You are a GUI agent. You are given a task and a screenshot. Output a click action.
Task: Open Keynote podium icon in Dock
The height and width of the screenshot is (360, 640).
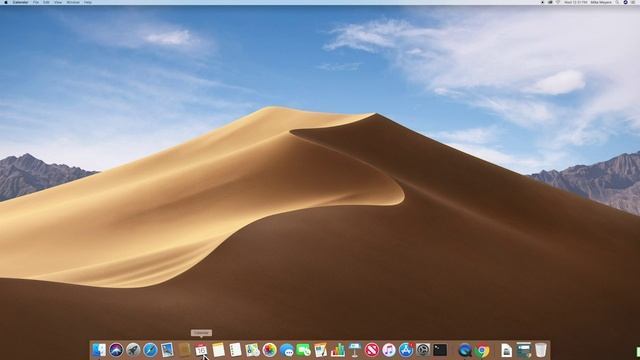355,350
